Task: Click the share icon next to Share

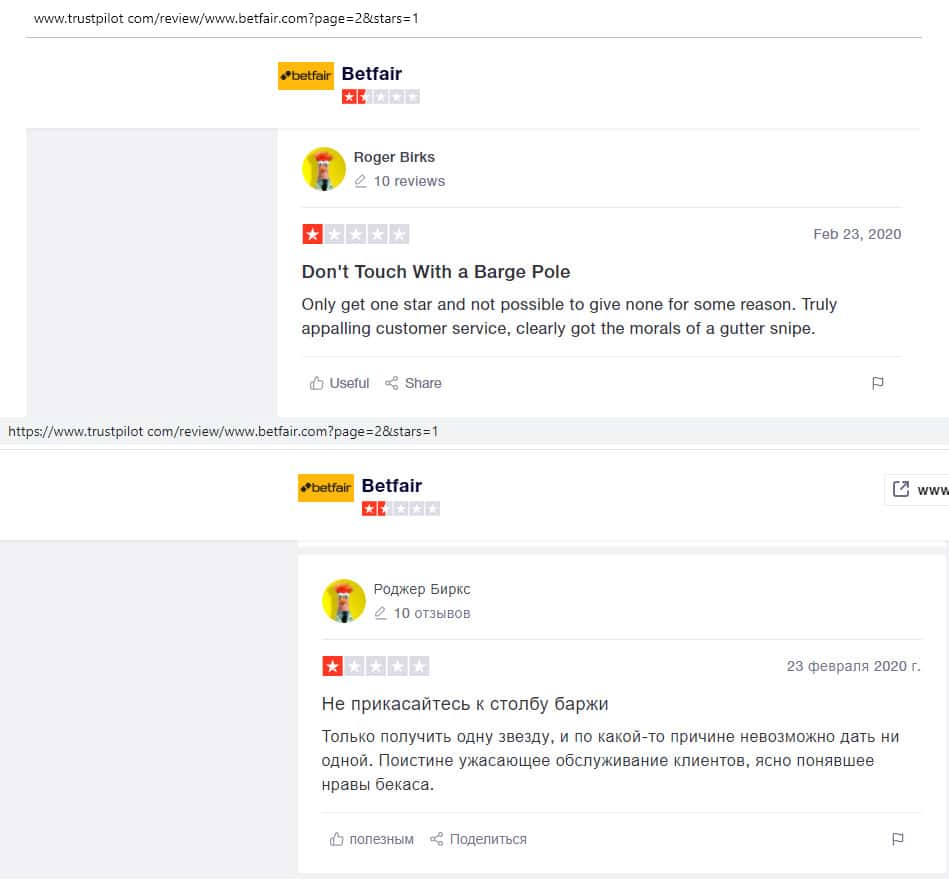Action: pos(392,383)
